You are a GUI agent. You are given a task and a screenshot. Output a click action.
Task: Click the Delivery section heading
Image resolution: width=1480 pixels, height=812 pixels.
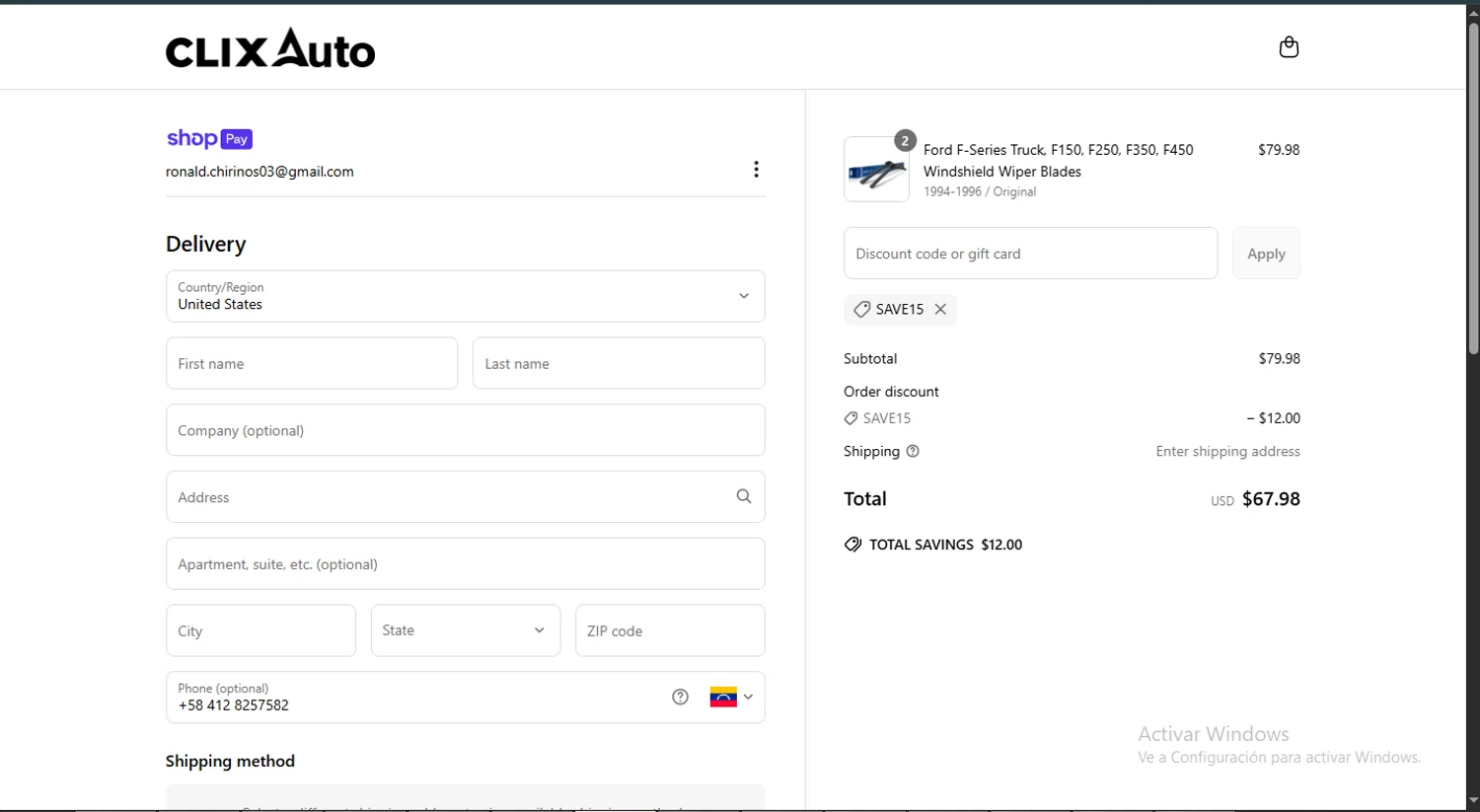206,244
